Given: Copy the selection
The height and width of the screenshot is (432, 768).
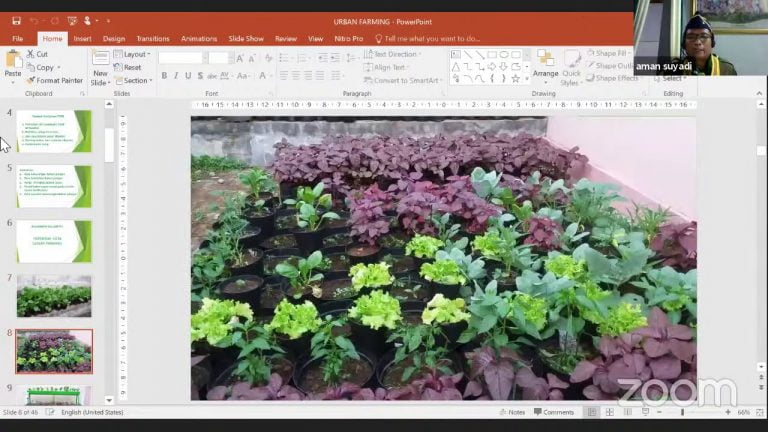Looking at the screenshot, I should 41,68.
